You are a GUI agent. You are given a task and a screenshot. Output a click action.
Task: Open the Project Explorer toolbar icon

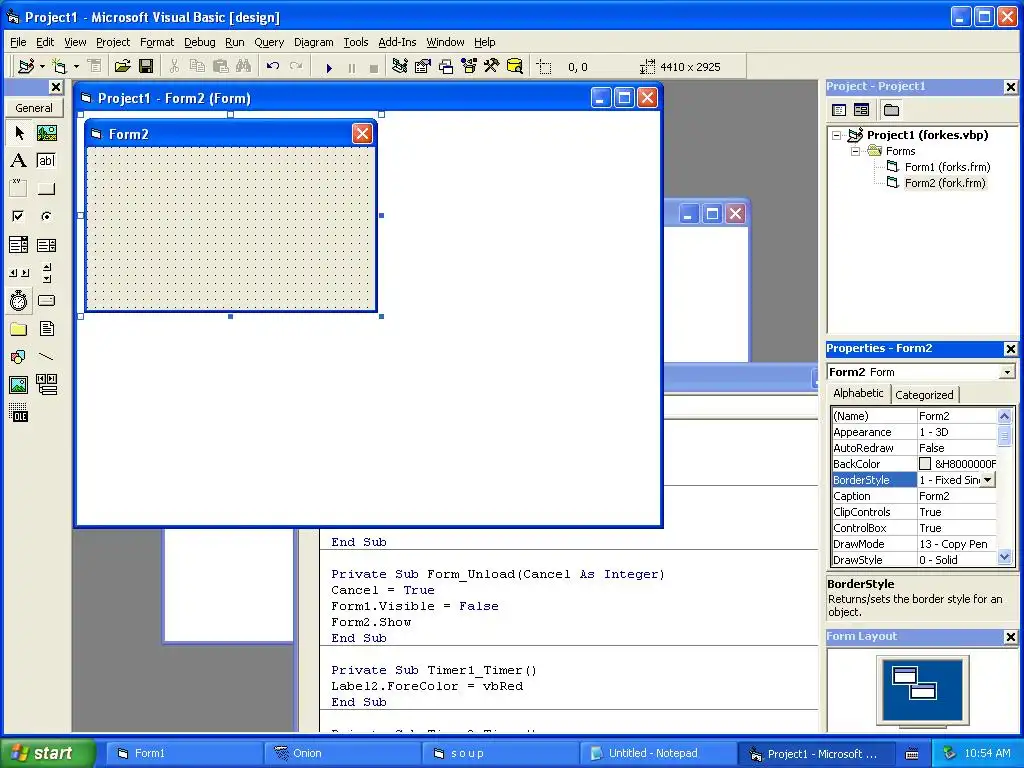(x=400, y=66)
